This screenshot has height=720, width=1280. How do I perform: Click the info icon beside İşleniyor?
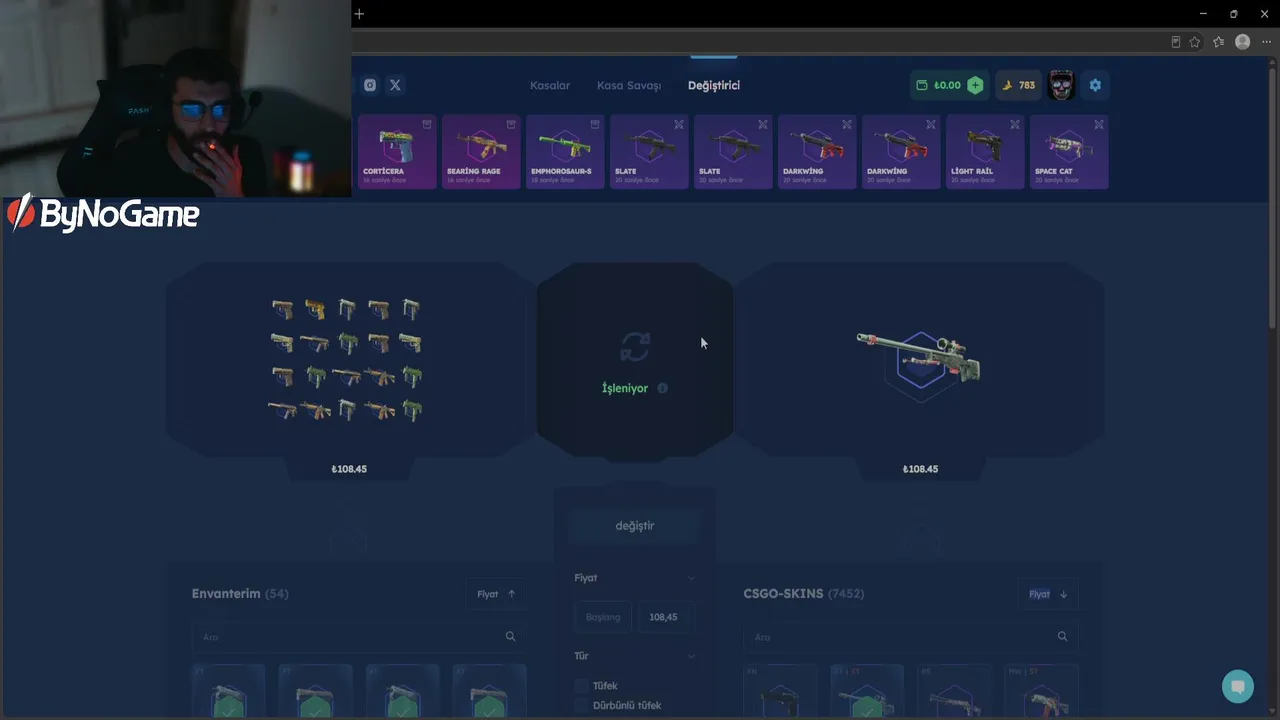tap(662, 388)
